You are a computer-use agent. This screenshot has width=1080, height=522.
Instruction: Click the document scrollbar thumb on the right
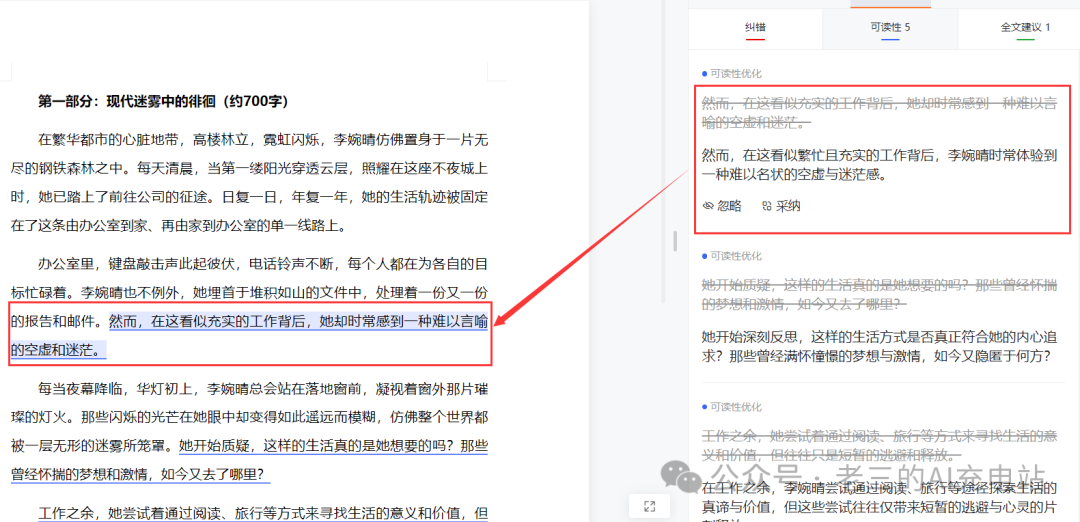point(663,152)
